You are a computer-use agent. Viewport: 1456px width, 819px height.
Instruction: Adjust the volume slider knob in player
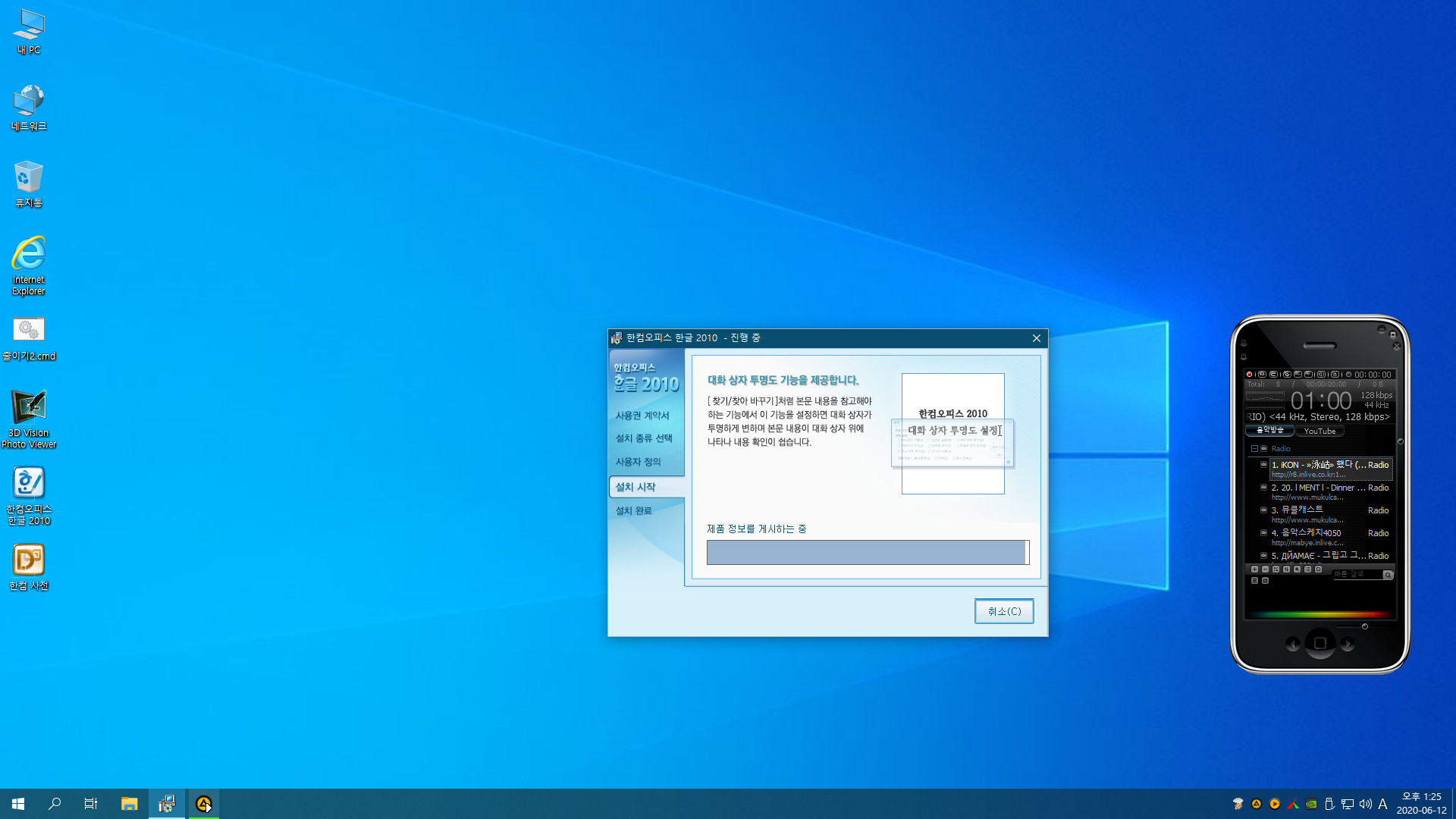pyautogui.click(x=1365, y=626)
